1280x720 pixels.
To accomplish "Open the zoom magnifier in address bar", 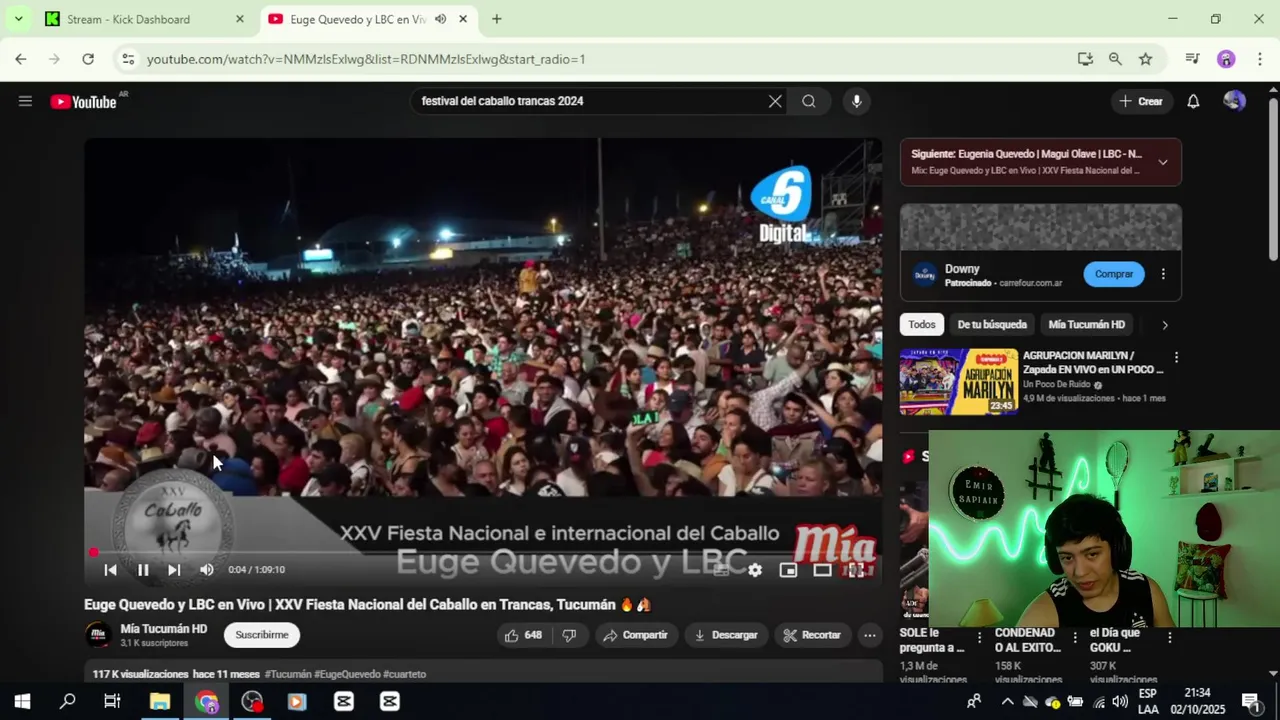I will [x=1115, y=59].
